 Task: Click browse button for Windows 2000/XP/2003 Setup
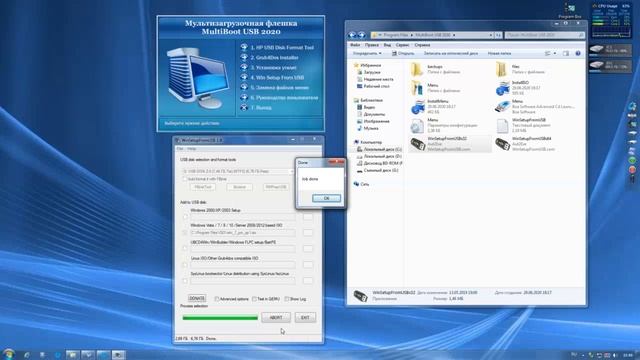308,217
